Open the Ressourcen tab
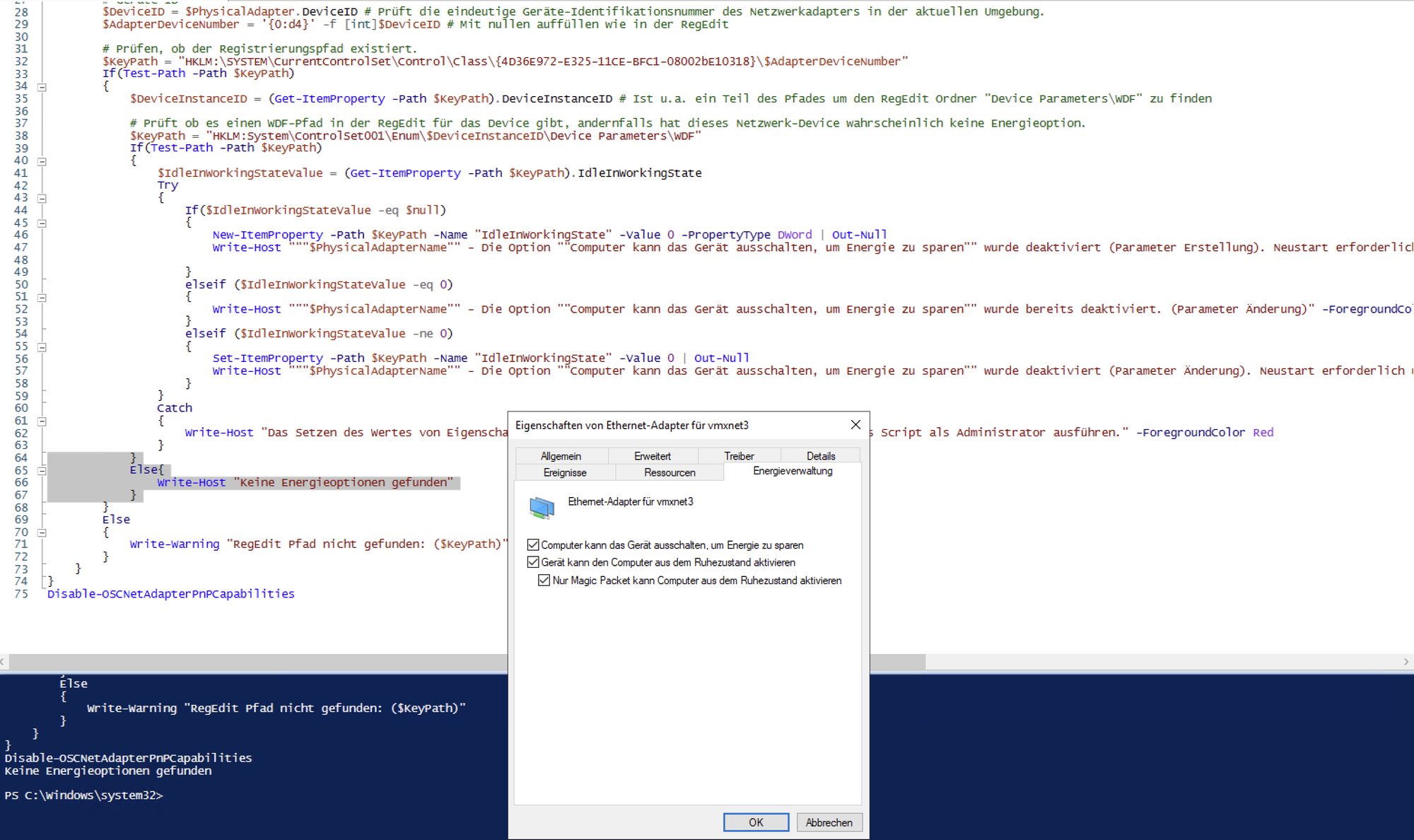Viewport: 1414px width, 840px height. point(670,472)
